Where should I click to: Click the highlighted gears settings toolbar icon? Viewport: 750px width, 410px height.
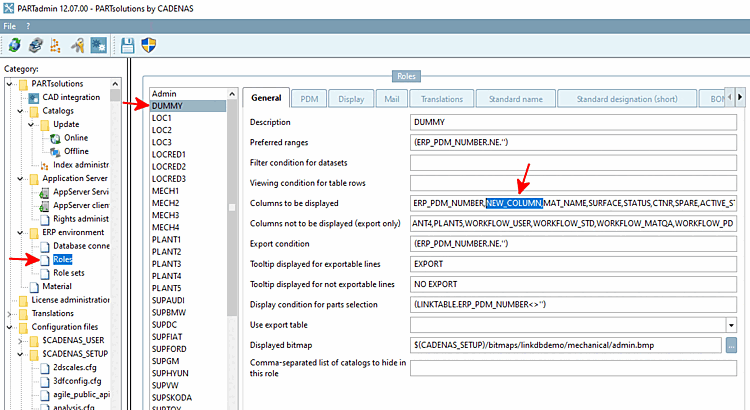click(99, 45)
